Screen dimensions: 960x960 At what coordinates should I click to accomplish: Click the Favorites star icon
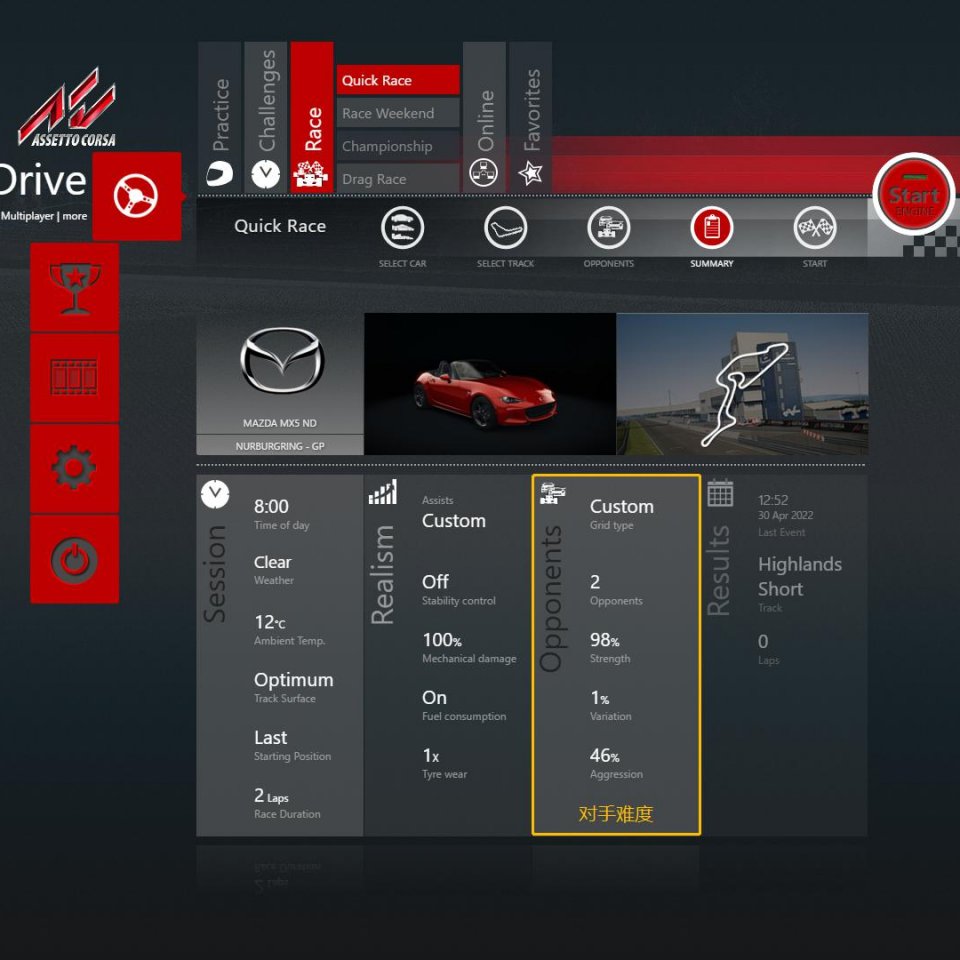click(x=530, y=173)
